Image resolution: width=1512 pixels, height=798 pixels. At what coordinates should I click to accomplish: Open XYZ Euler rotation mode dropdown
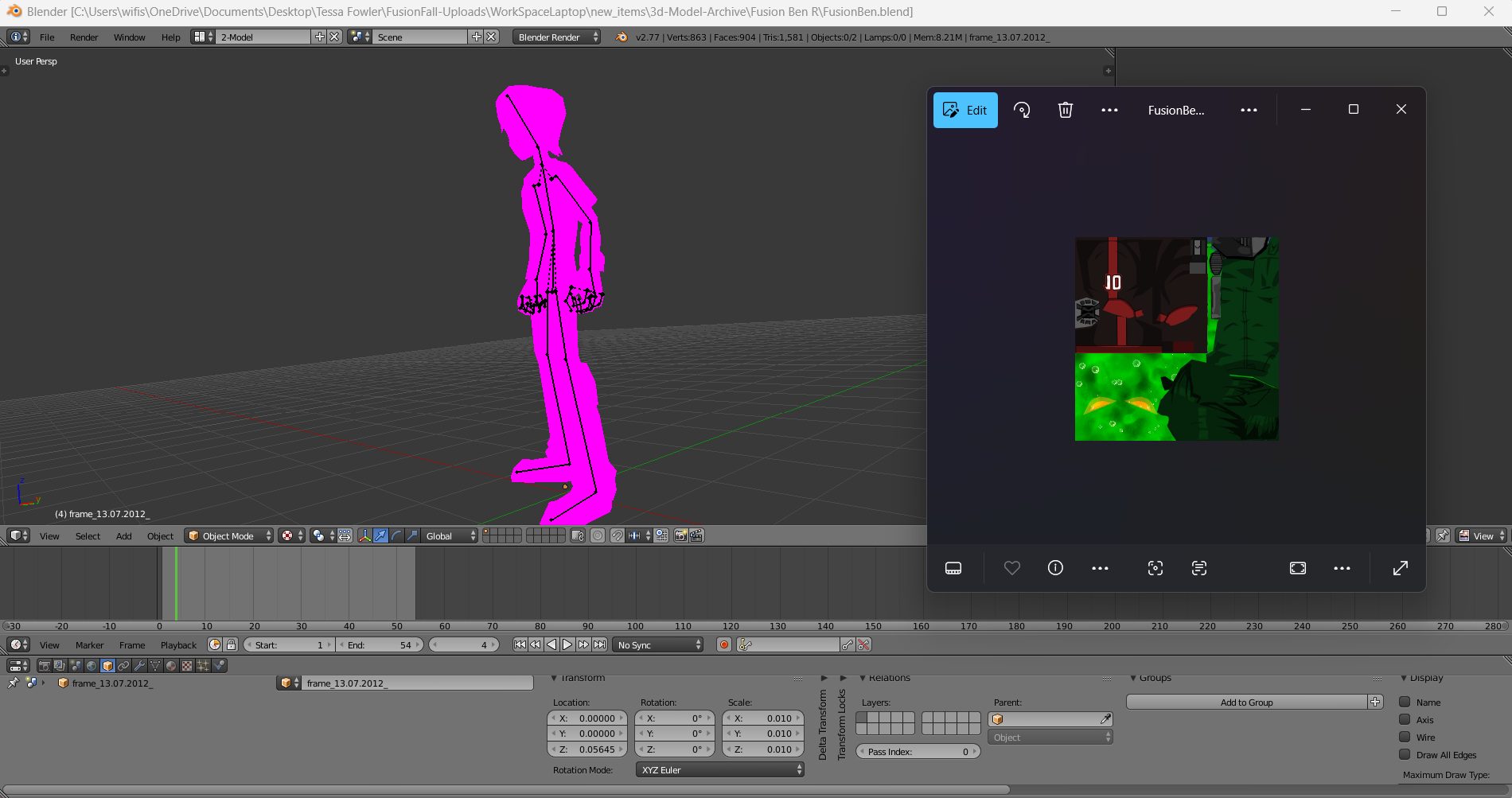coord(720,769)
